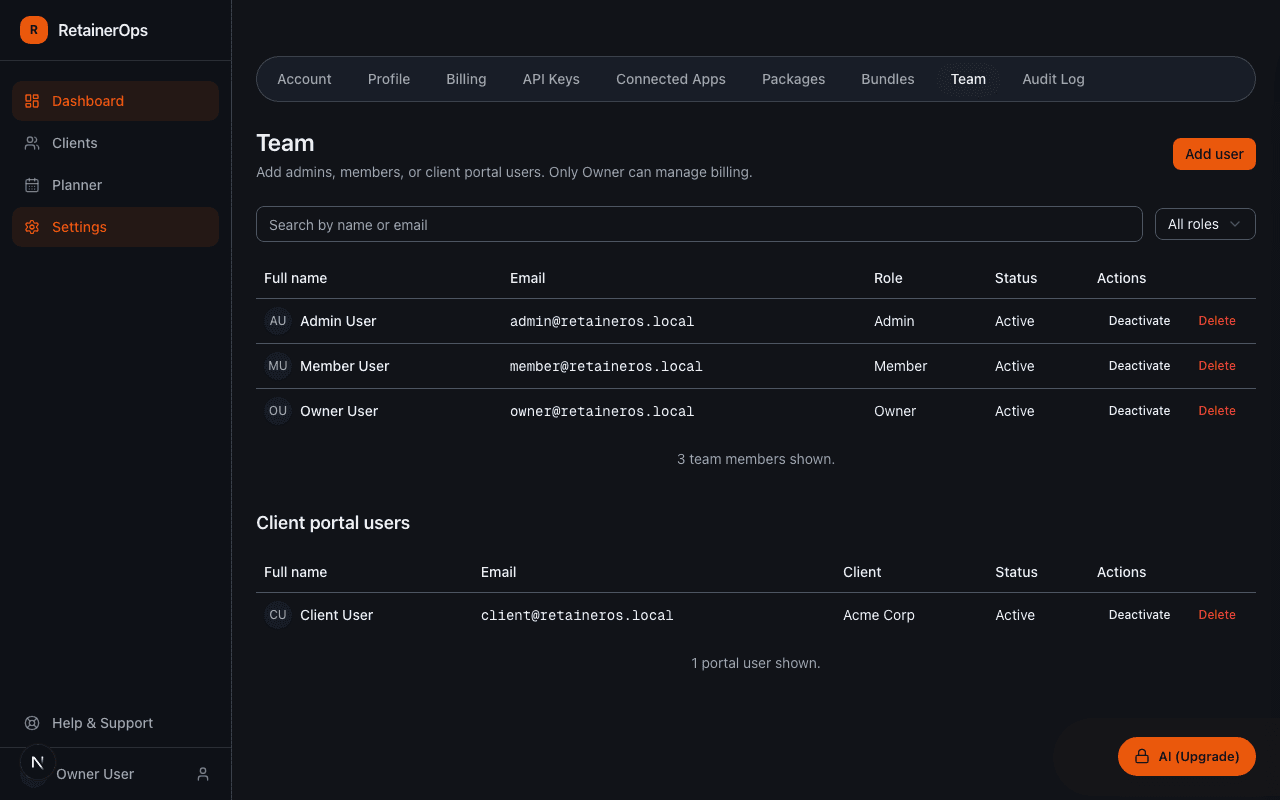
Task: Open the Bundles tab
Action: coord(888,79)
